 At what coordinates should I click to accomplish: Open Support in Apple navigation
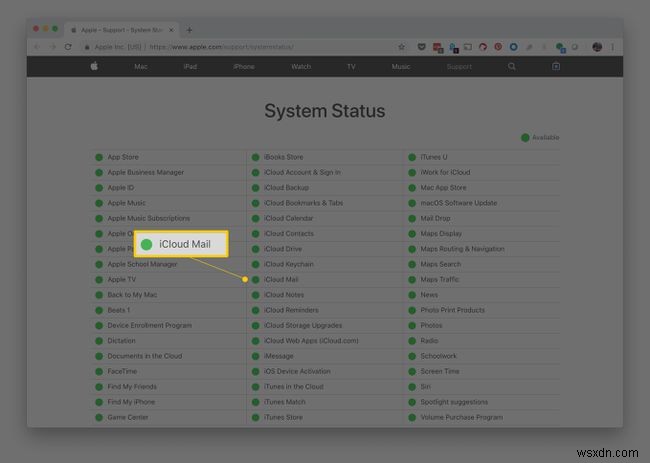(459, 66)
